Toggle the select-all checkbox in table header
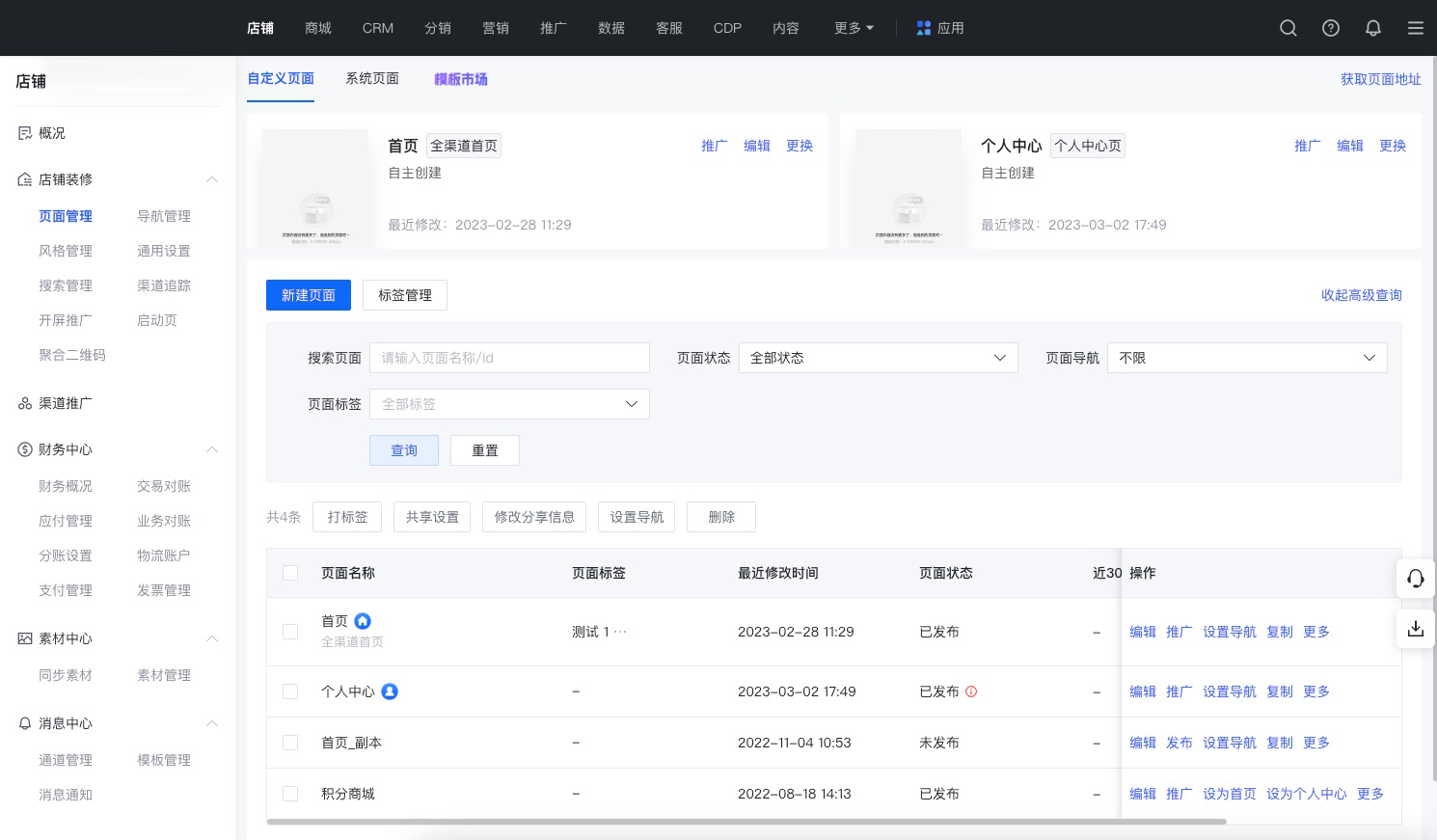Viewport: 1437px width, 840px height. pos(290,573)
